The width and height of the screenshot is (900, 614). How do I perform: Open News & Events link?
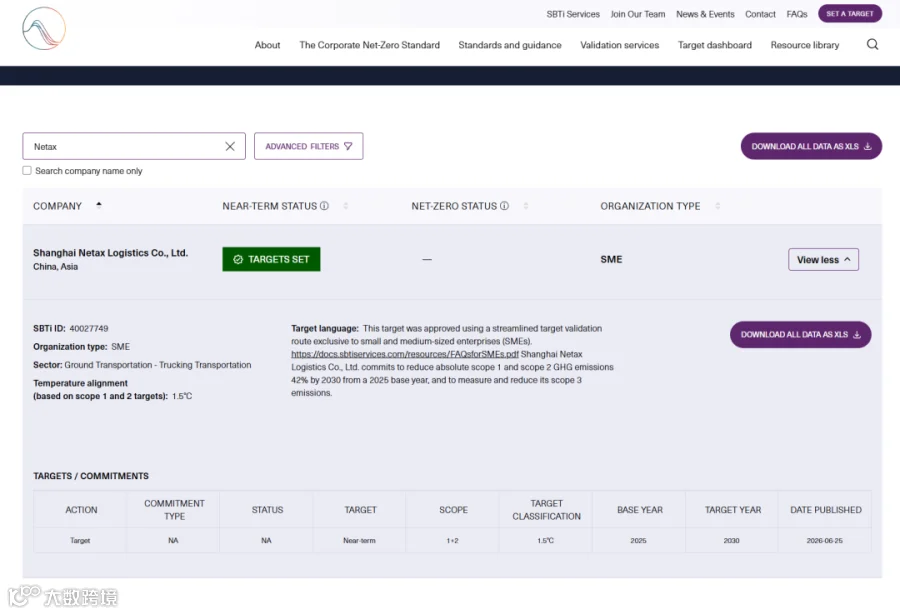[705, 14]
